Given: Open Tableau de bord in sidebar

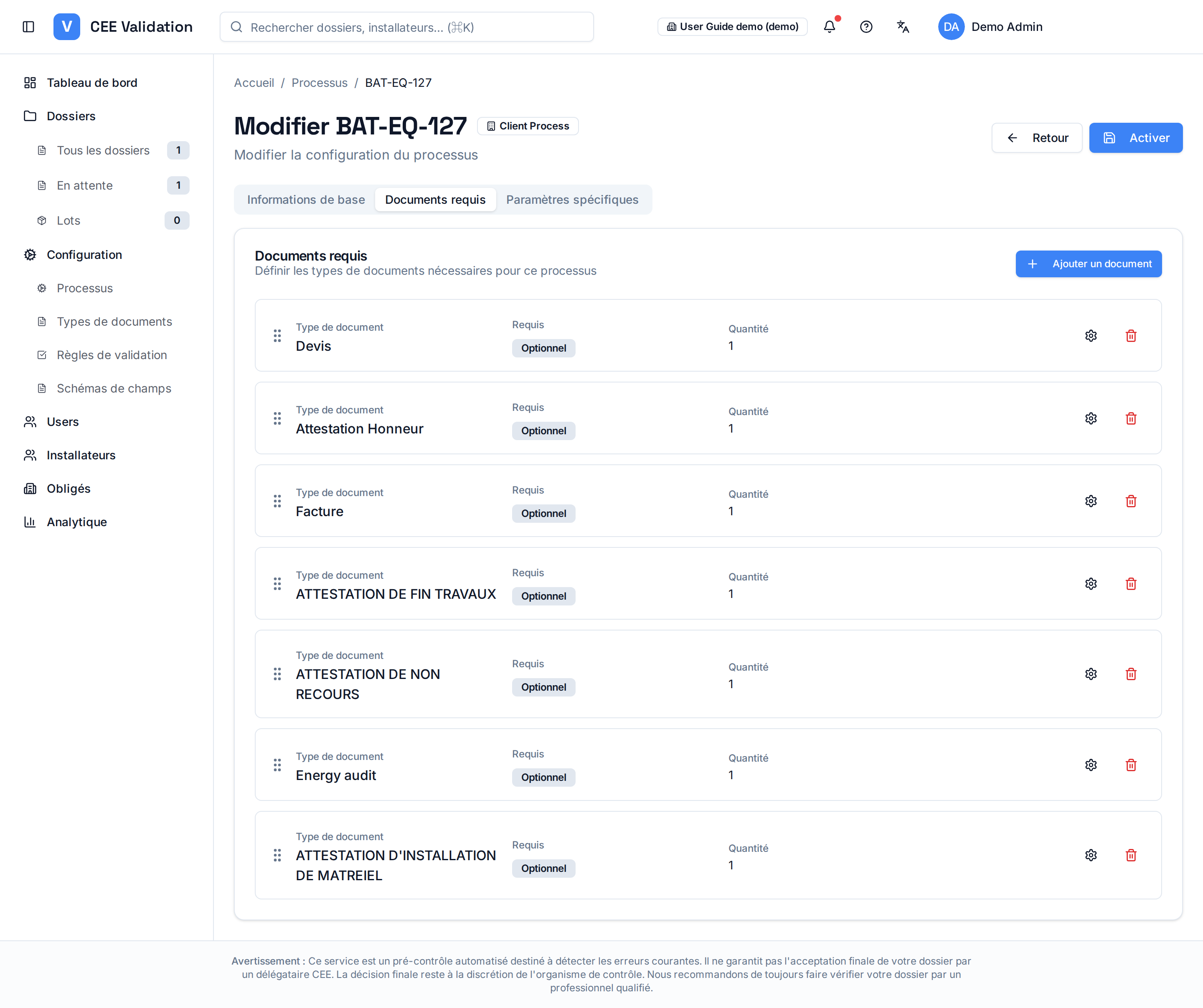Looking at the screenshot, I should 92,83.
